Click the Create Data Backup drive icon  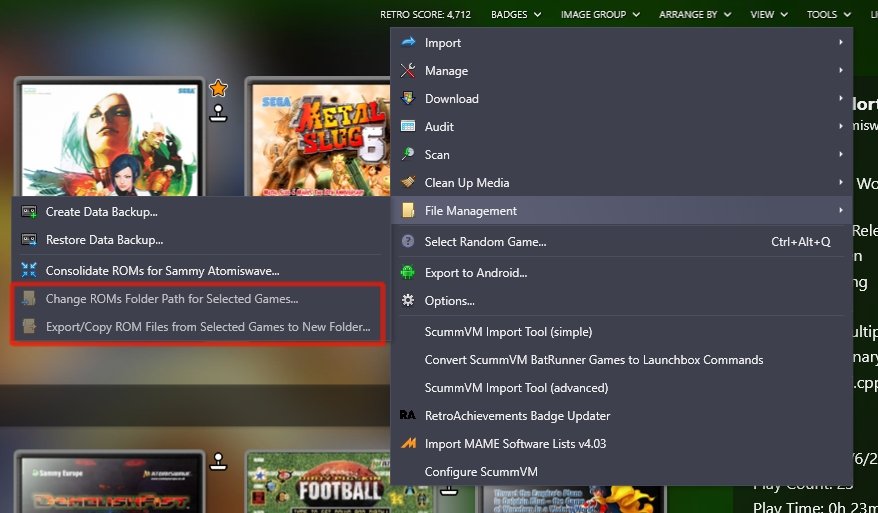click(29, 212)
